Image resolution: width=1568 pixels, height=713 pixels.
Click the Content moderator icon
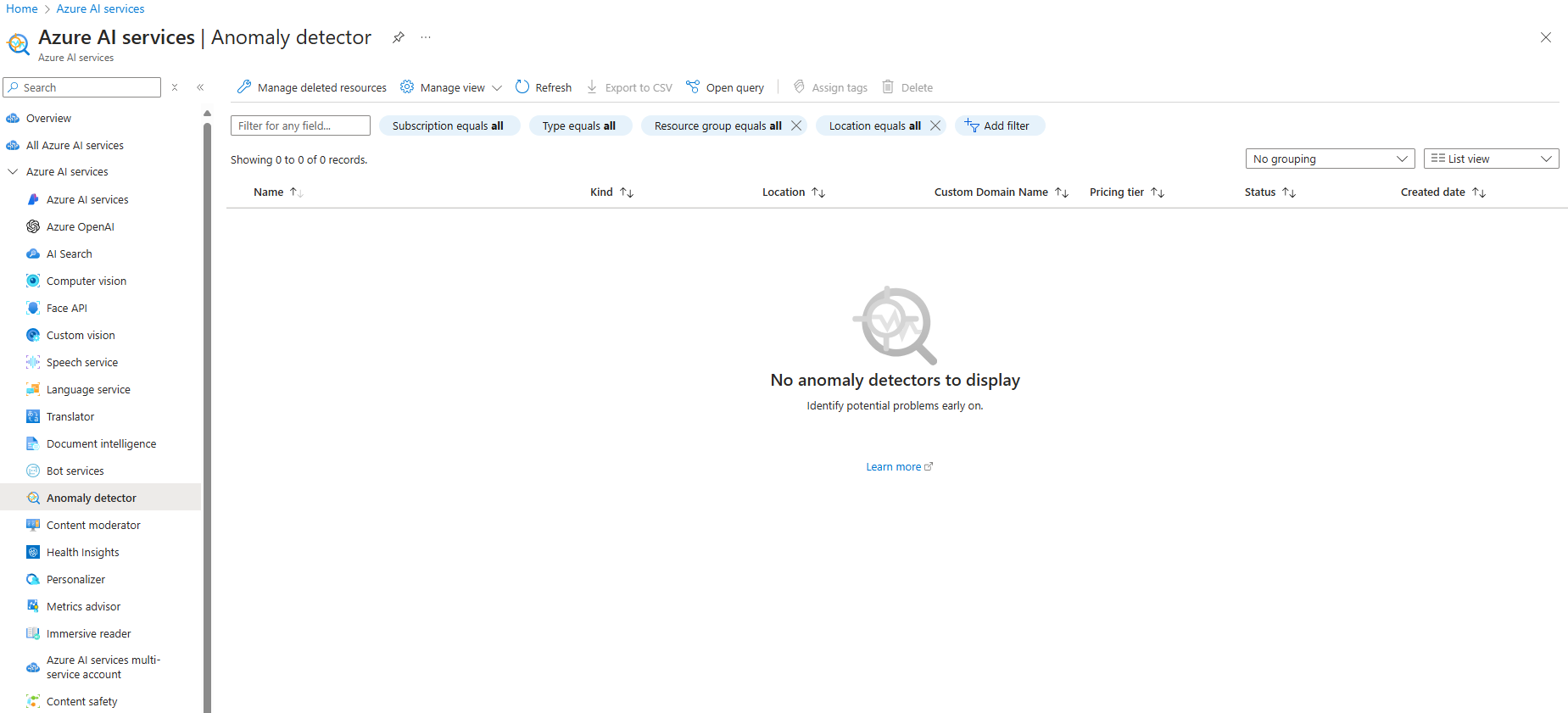click(x=33, y=525)
